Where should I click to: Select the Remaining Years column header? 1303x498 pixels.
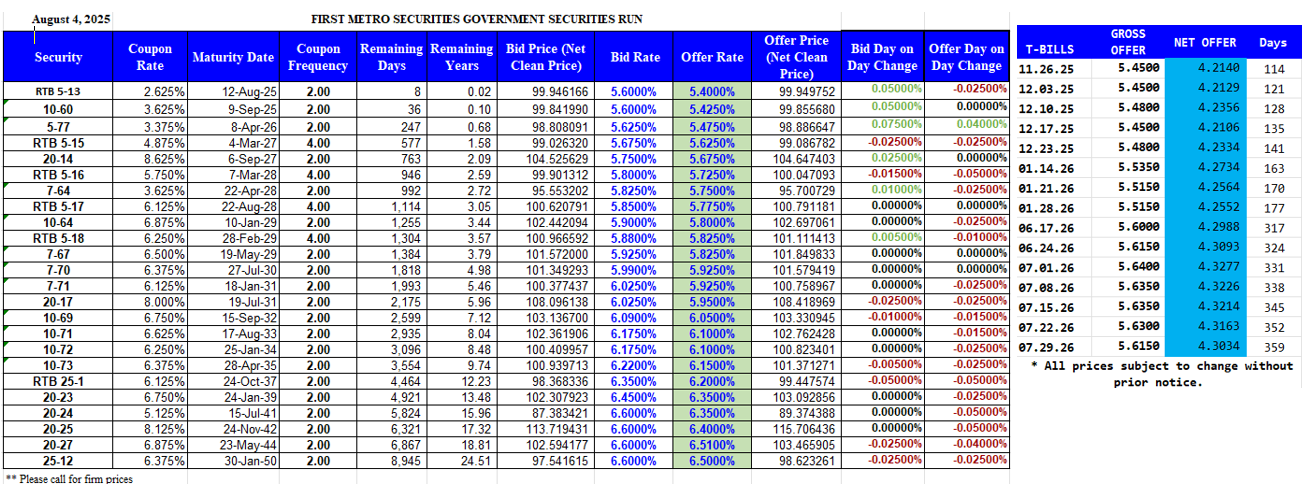pos(462,57)
